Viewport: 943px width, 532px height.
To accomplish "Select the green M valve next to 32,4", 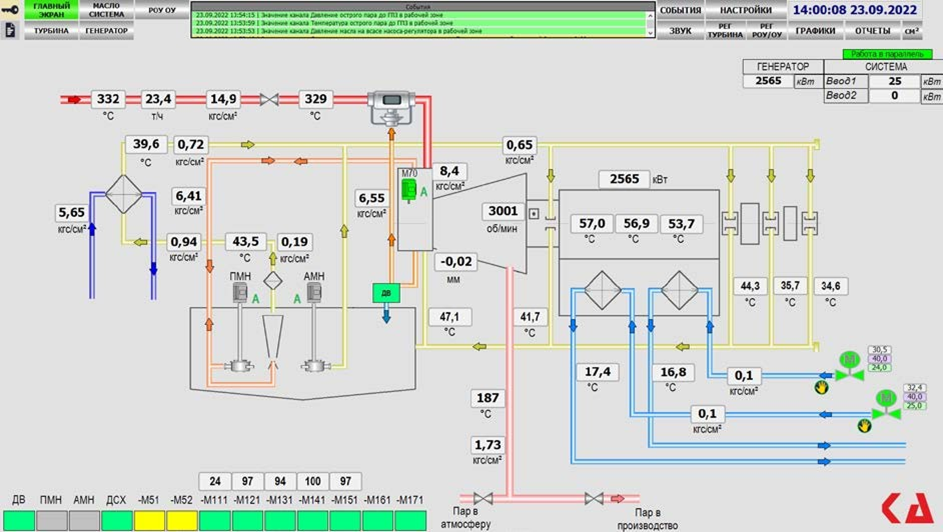I will 886,405.
